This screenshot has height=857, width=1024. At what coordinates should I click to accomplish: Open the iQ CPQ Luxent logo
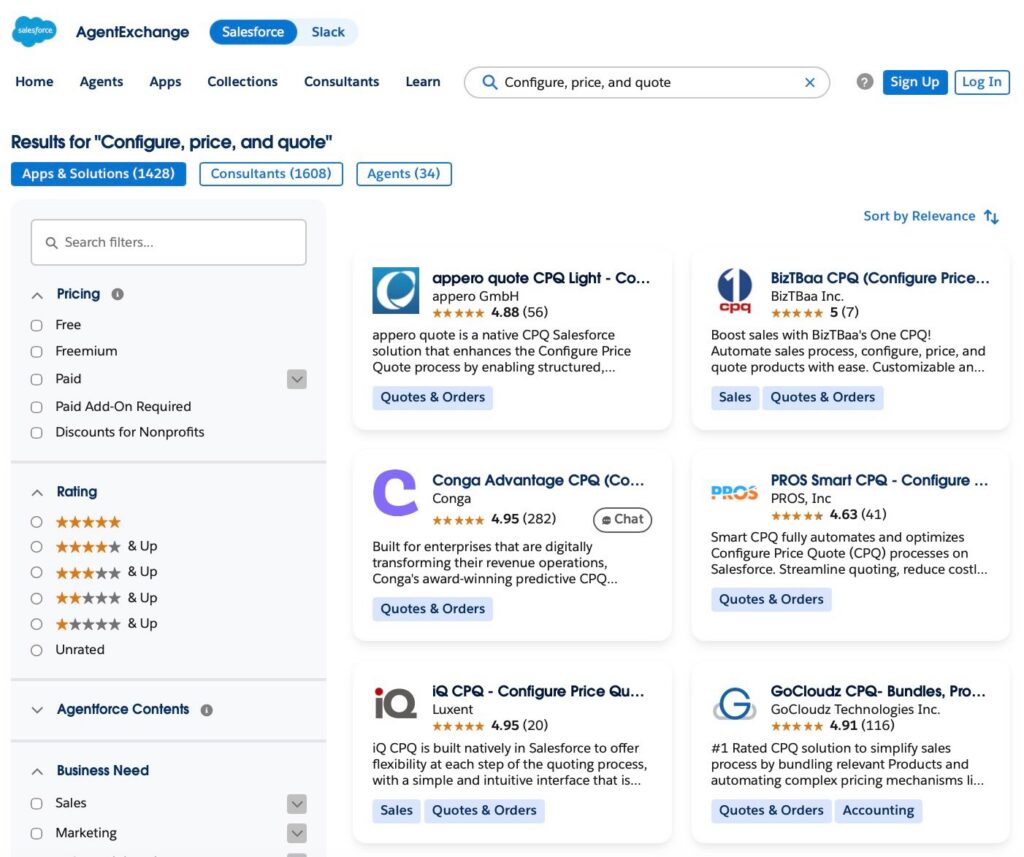pos(396,703)
